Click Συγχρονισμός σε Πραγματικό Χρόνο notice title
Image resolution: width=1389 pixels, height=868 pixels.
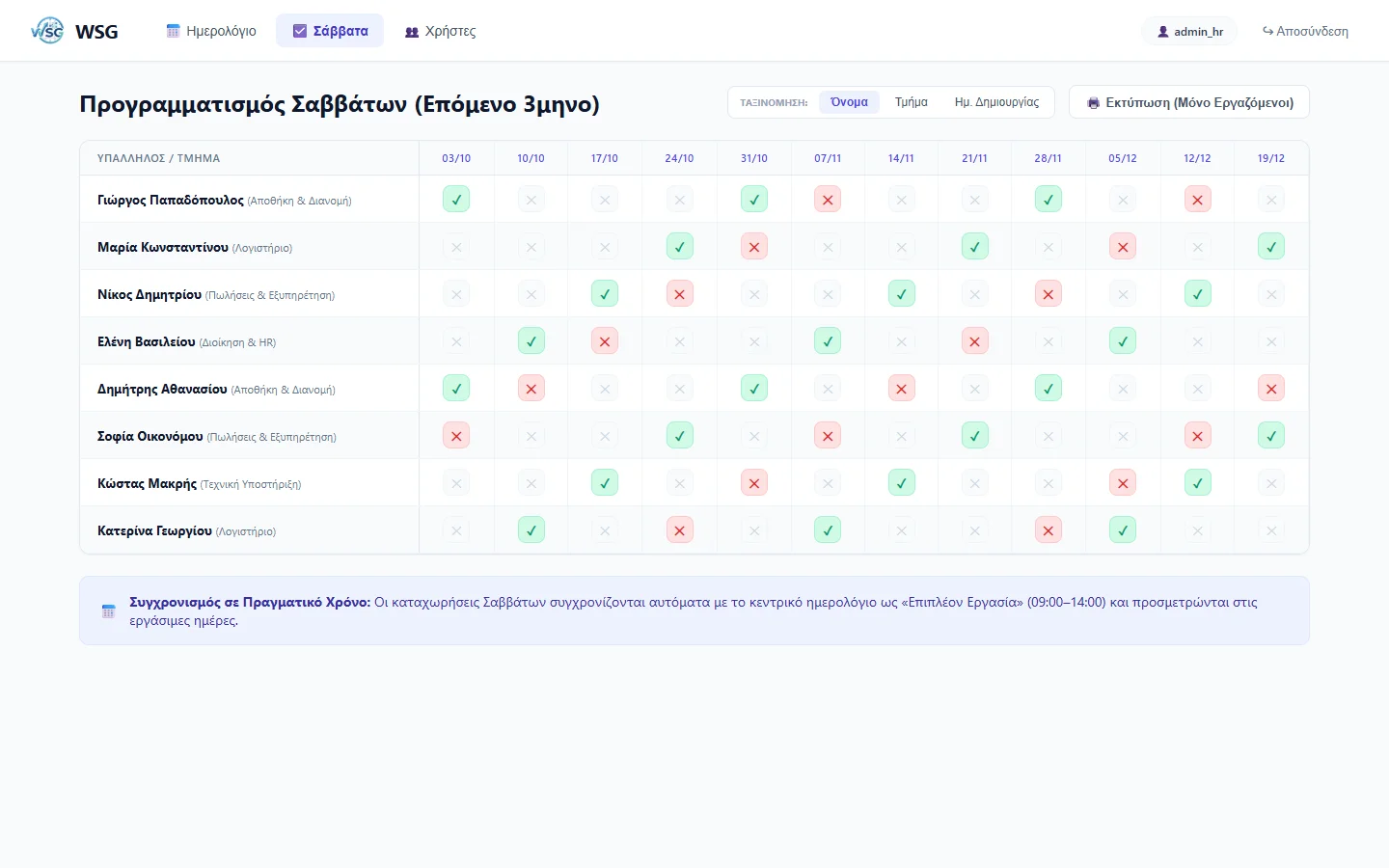tap(250, 602)
